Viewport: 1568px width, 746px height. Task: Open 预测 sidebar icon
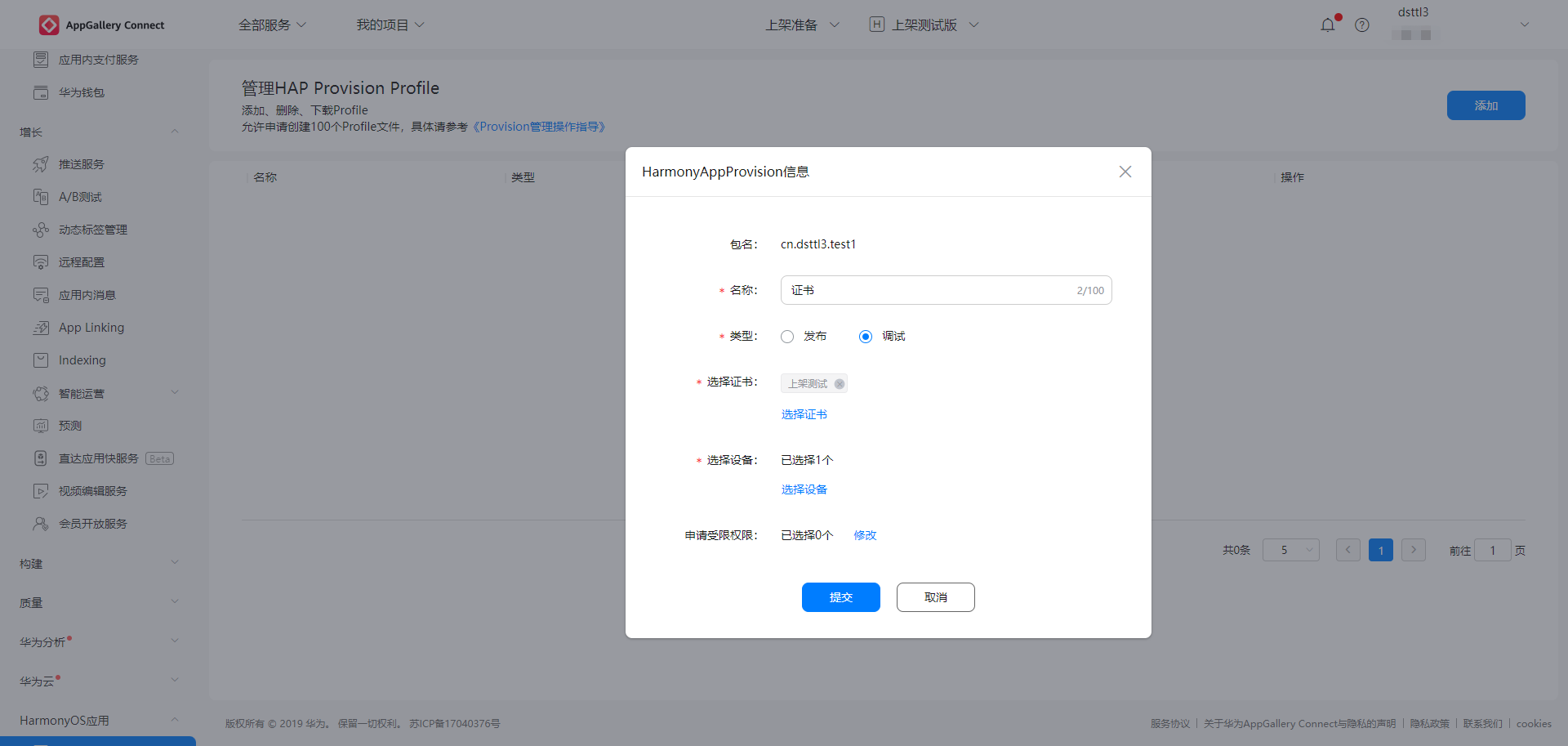(x=41, y=426)
